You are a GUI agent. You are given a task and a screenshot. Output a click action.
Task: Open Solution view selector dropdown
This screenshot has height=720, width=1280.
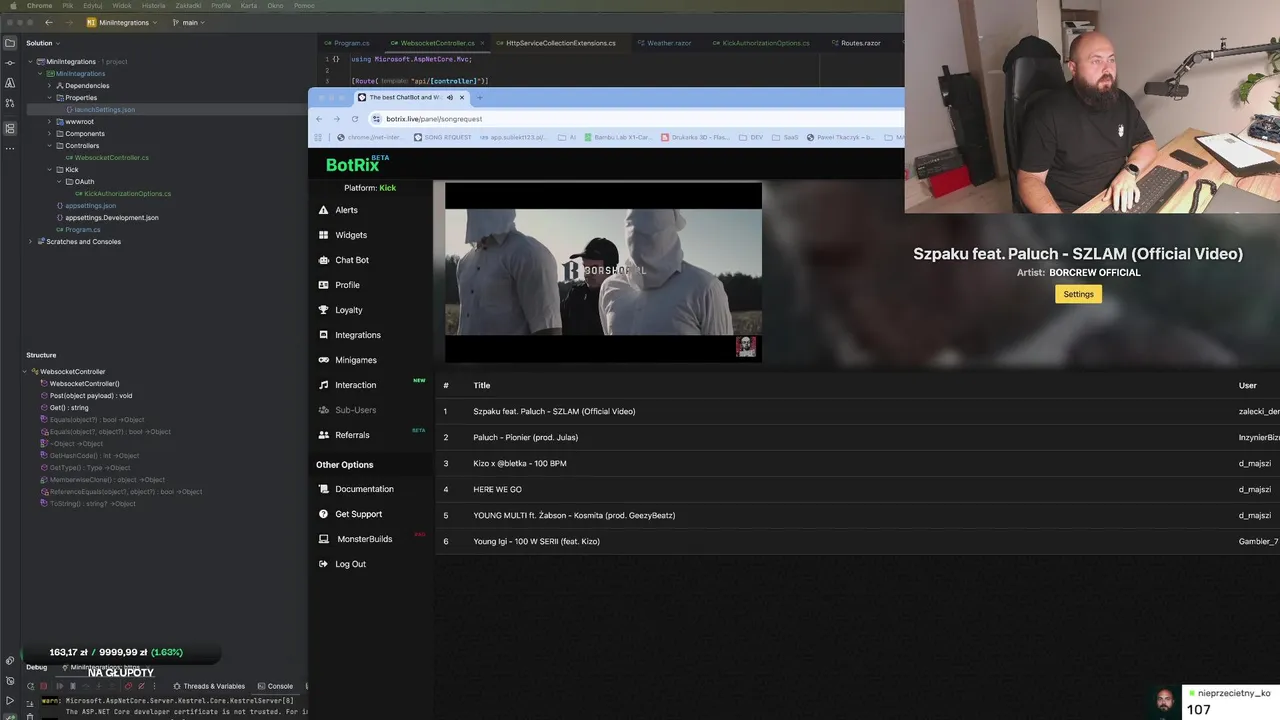(43, 43)
